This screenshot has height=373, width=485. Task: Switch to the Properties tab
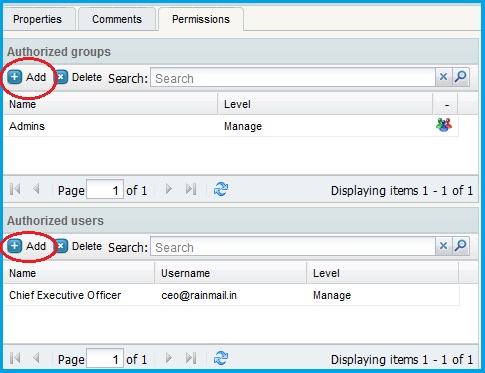[37, 19]
